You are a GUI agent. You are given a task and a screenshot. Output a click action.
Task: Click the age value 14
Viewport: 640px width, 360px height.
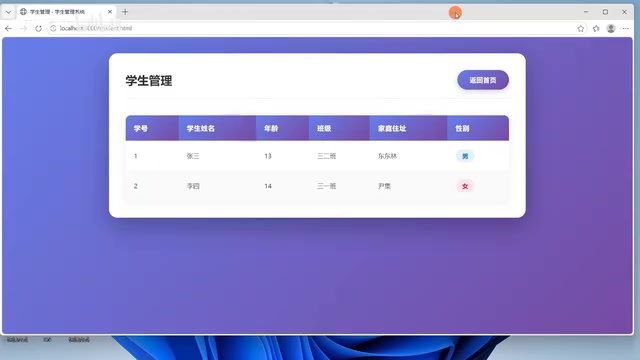(x=268, y=186)
